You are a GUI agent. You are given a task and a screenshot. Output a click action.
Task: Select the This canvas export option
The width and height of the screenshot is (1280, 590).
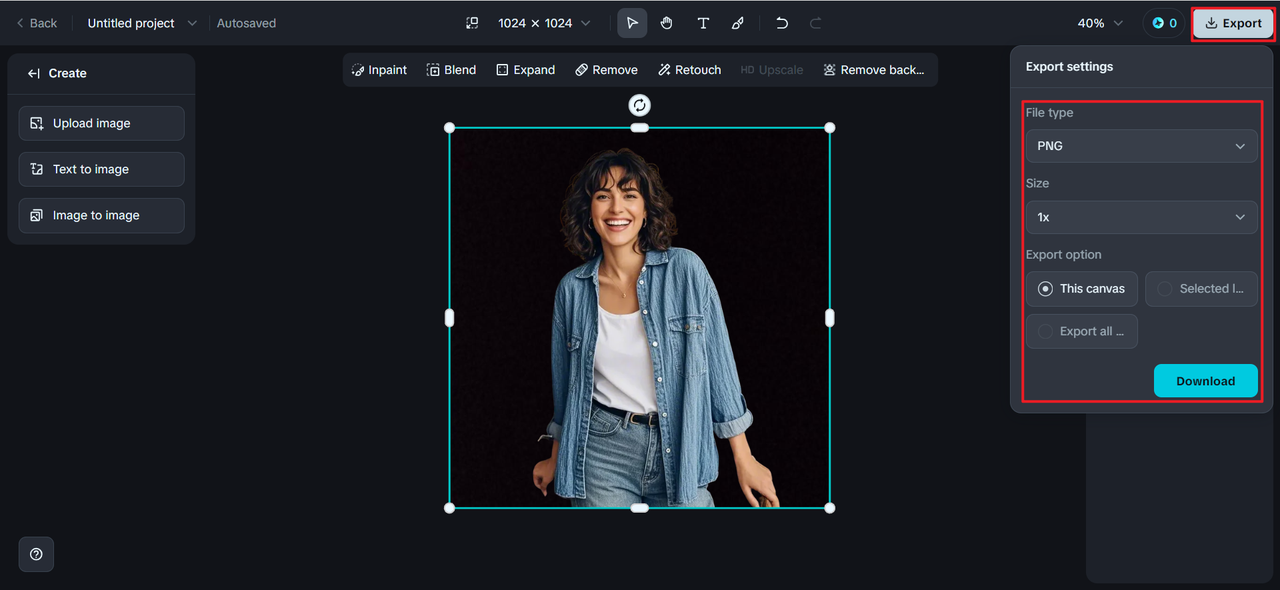coord(1081,288)
